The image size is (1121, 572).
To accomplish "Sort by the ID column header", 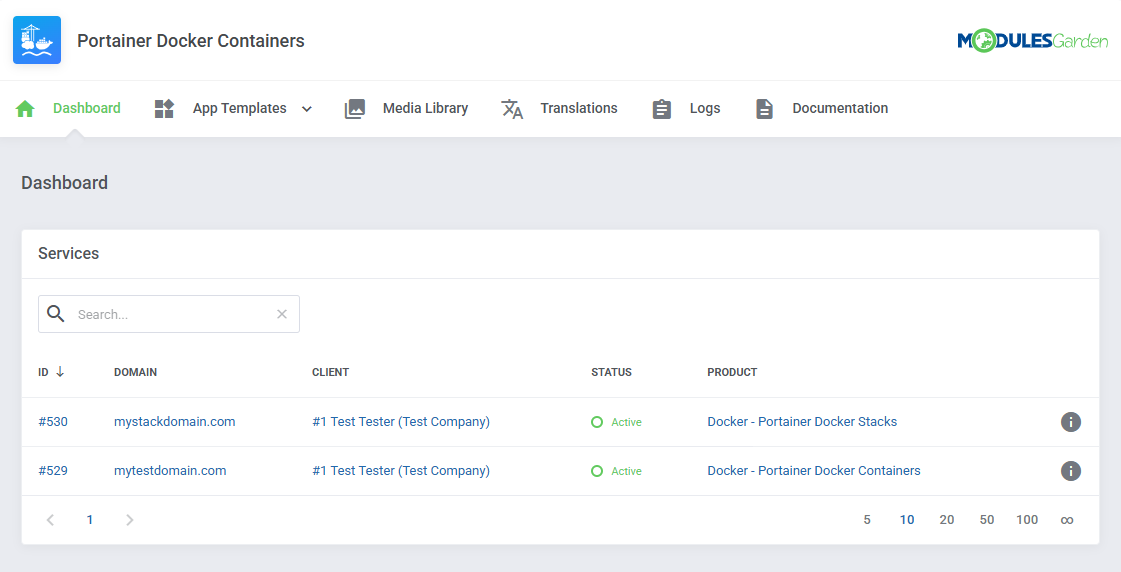I will click(x=44, y=372).
